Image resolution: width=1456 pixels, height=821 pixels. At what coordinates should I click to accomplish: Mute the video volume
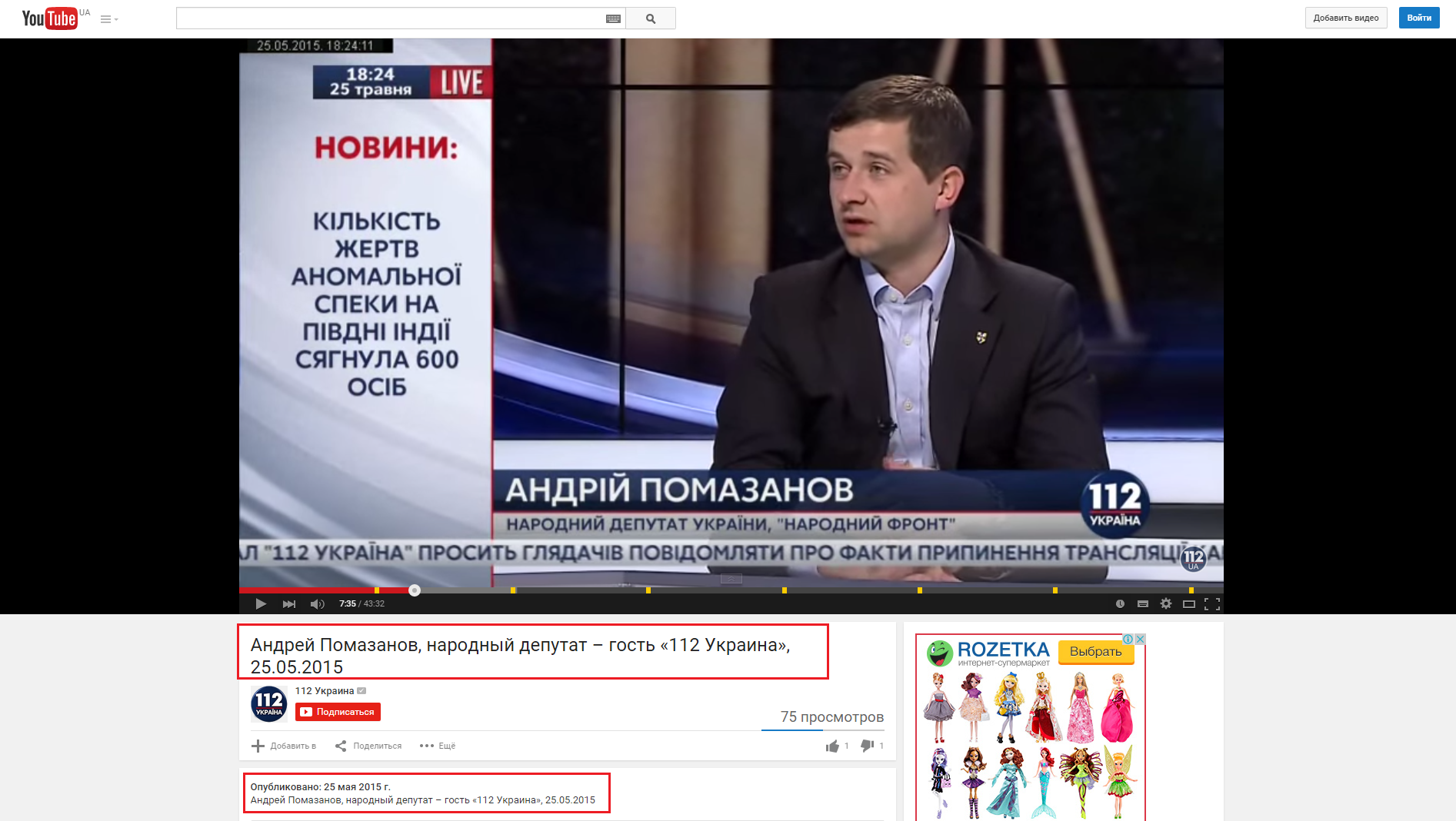(317, 604)
